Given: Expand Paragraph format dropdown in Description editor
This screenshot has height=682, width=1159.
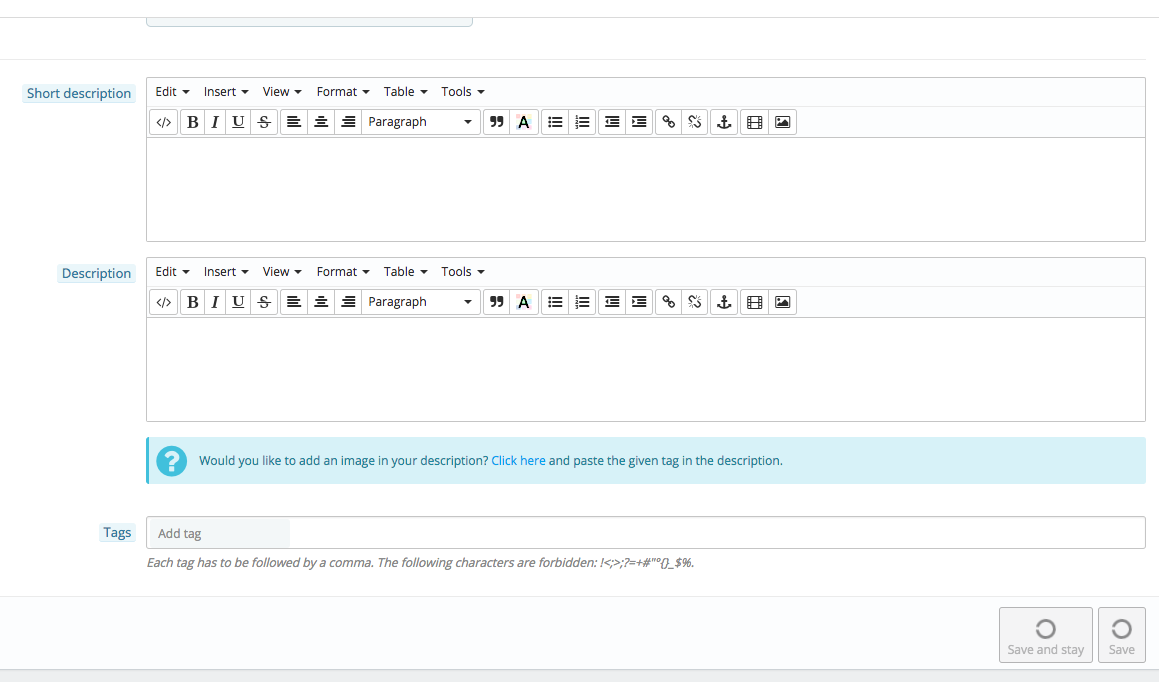Looking at the screenshot, I should click(421, 302).
